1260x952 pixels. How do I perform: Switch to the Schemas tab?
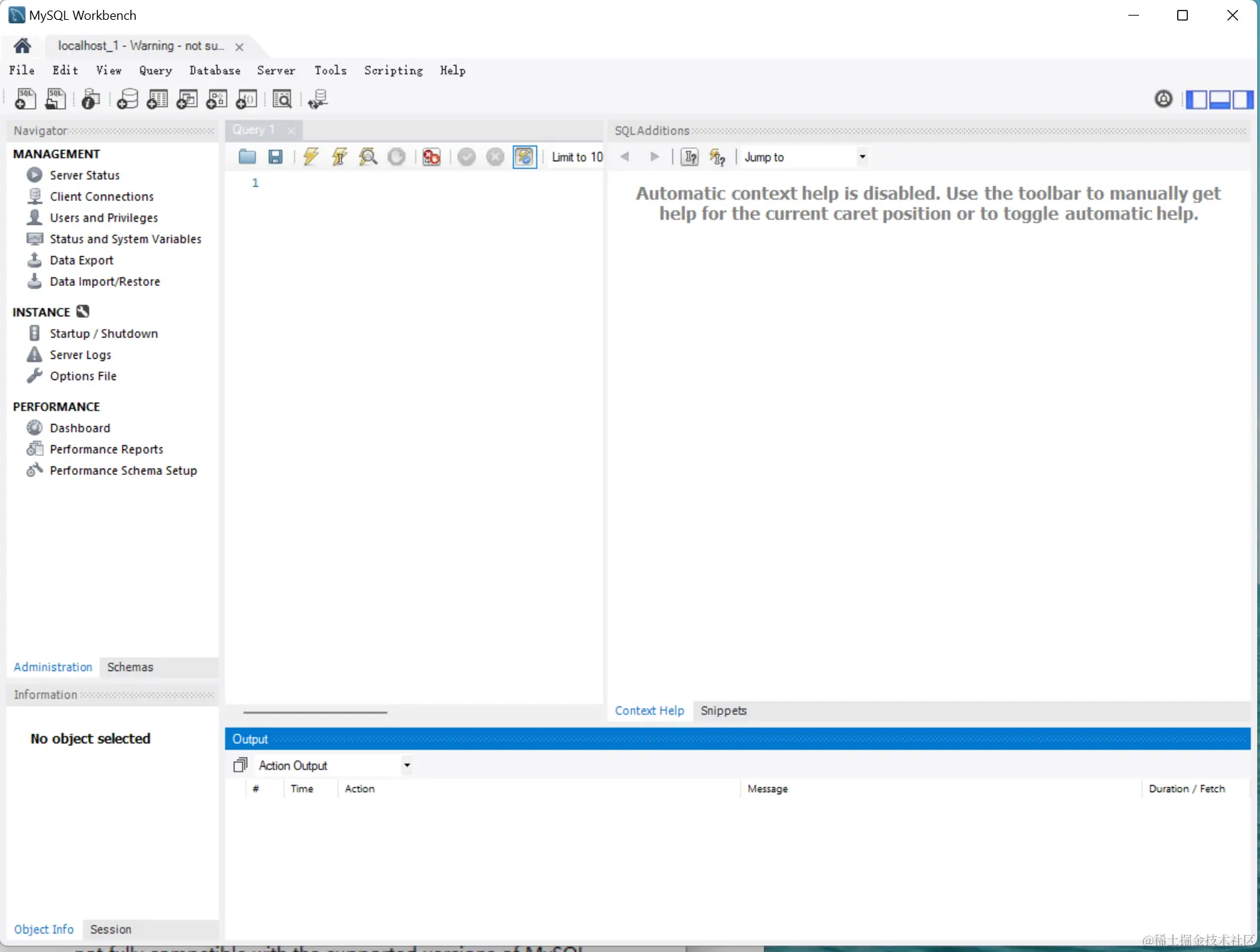(x=130, y=667)
